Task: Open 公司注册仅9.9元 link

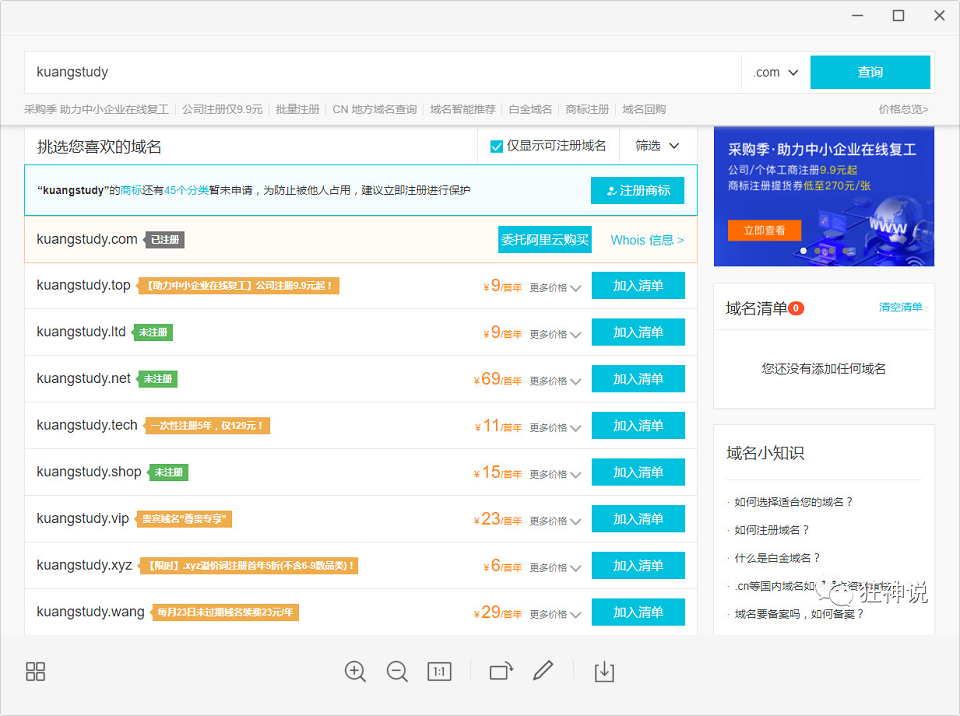Action: 222,110
